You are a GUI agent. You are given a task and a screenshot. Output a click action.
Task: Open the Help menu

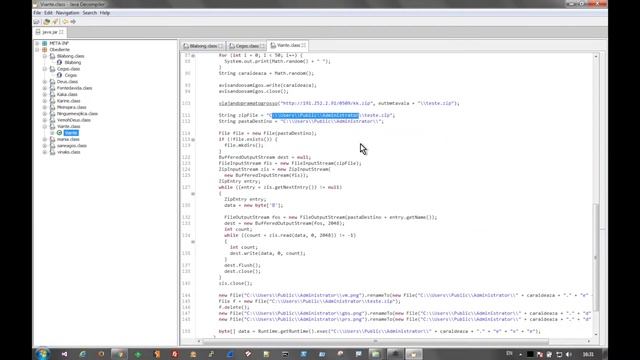pyautogui.click(x=105, y=13)
